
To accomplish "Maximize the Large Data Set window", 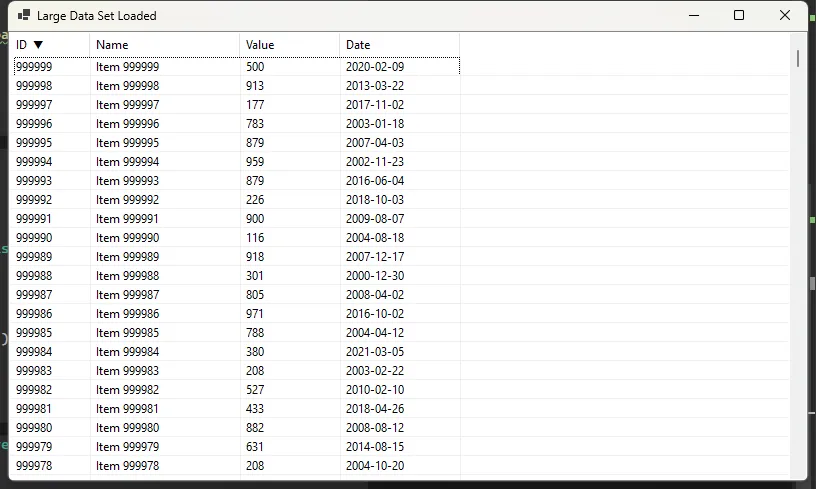I will pos(739,15).
